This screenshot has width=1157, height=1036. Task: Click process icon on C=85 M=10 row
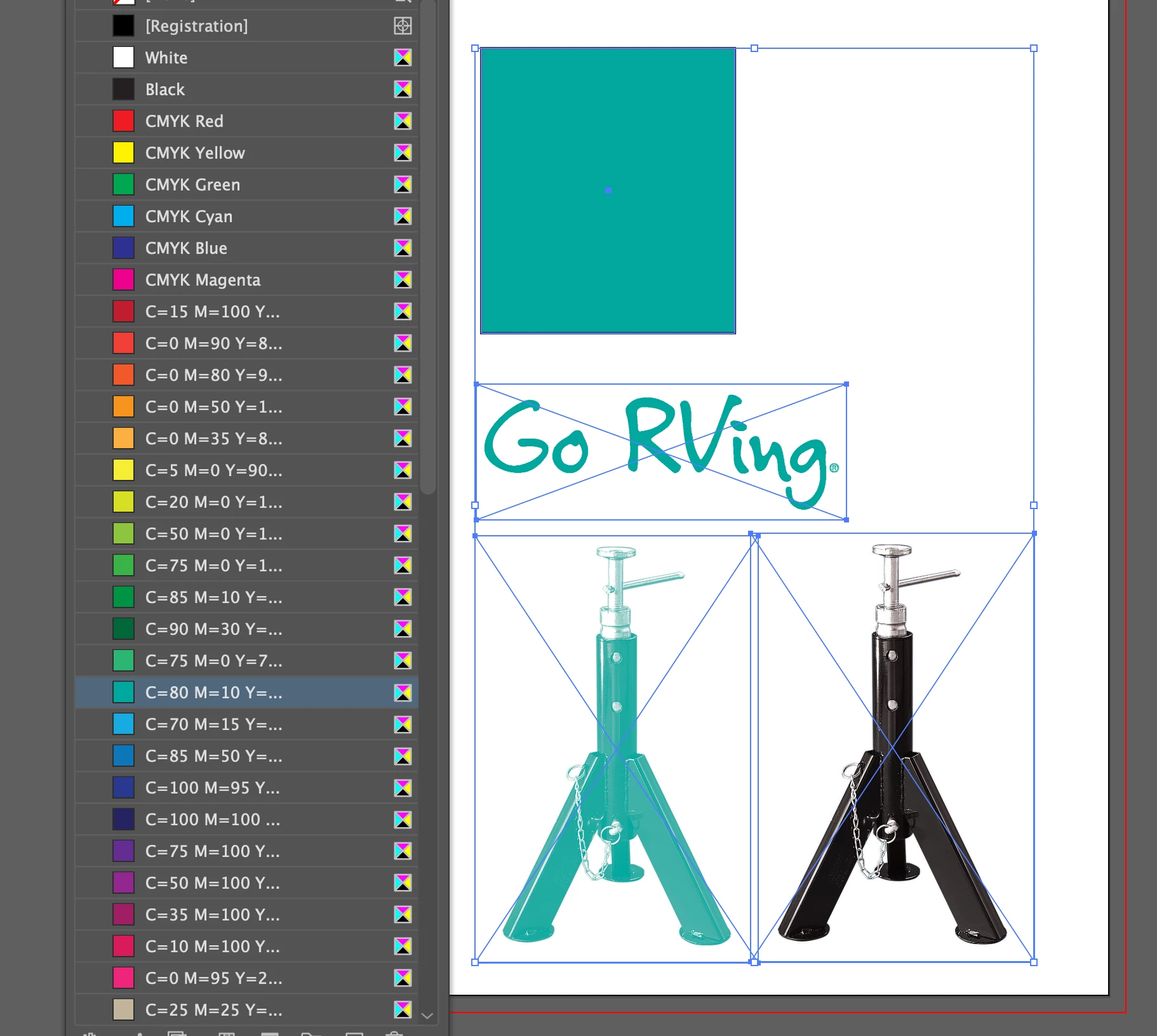(x=403, y=597)
